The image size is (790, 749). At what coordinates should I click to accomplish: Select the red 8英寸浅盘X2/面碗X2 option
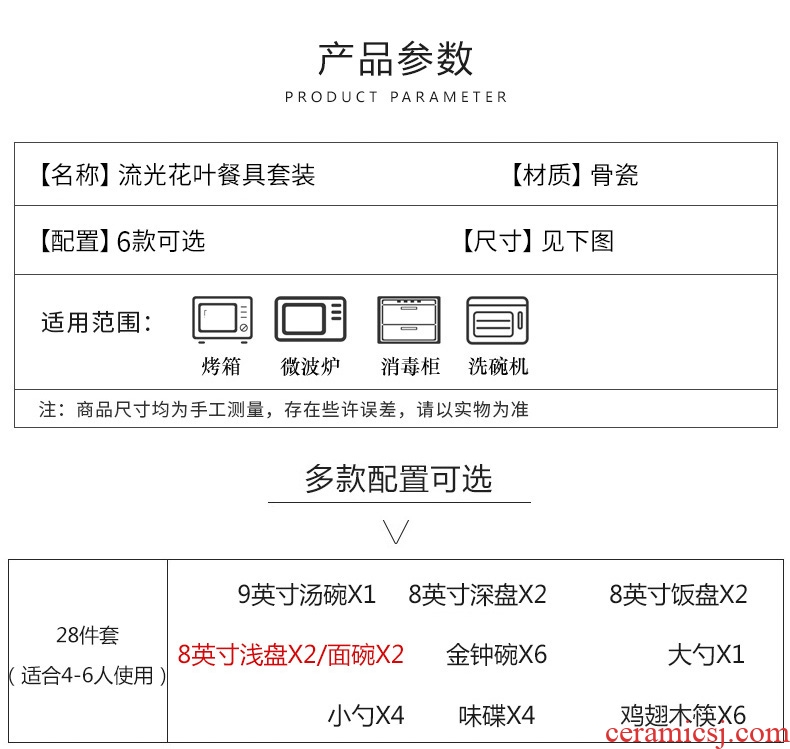coord(291,655)
